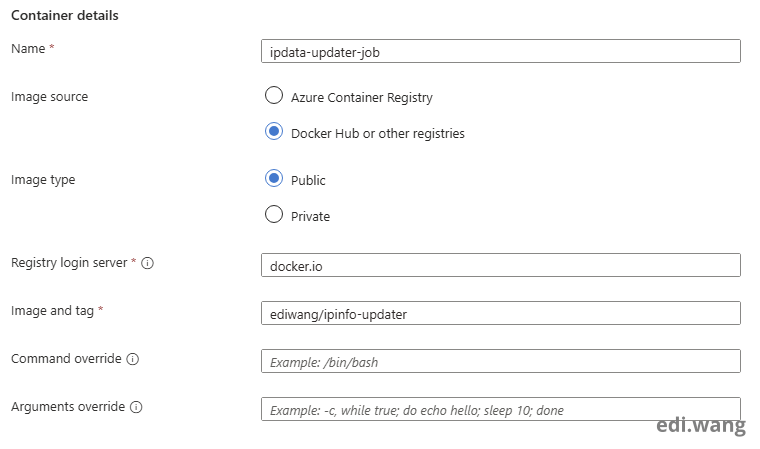Click the Registry login server info icon

[x=147, y=263]
